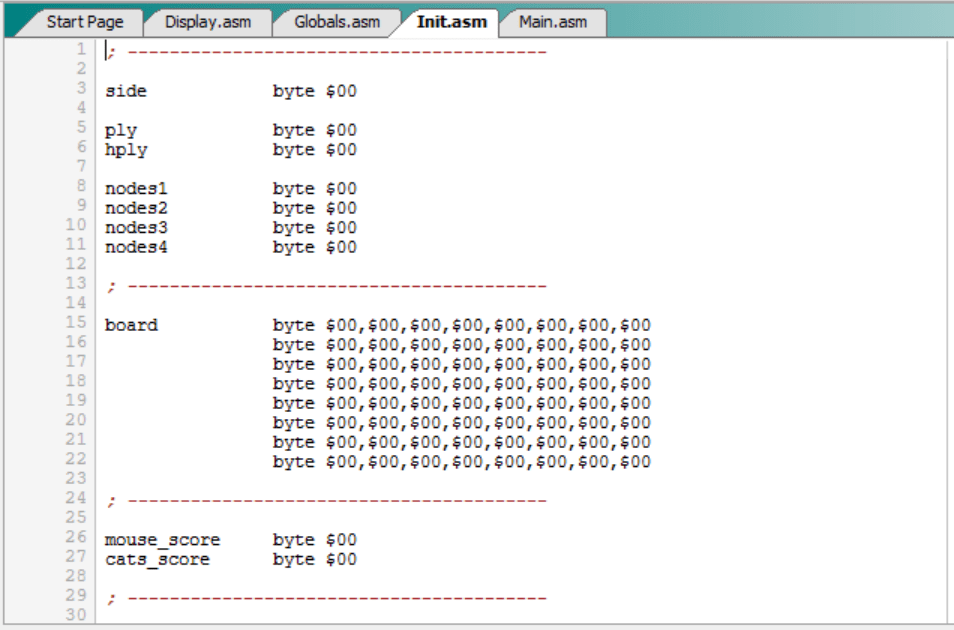Viewport: 954px width, 630px height.
Task: Click the 'hply' label in the code
Action: click(126, 150)
